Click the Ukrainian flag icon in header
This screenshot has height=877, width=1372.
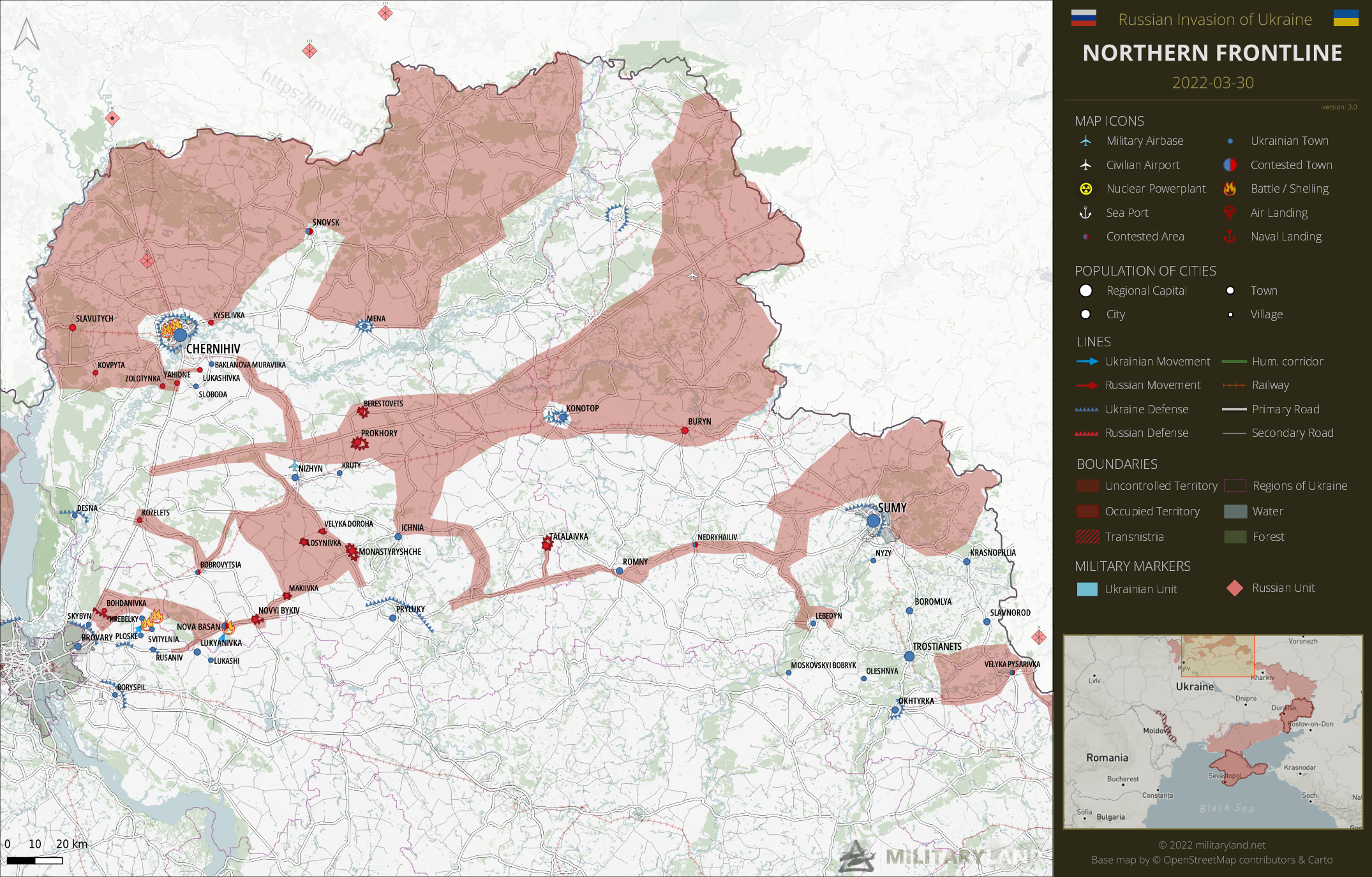pos(1346,18)
